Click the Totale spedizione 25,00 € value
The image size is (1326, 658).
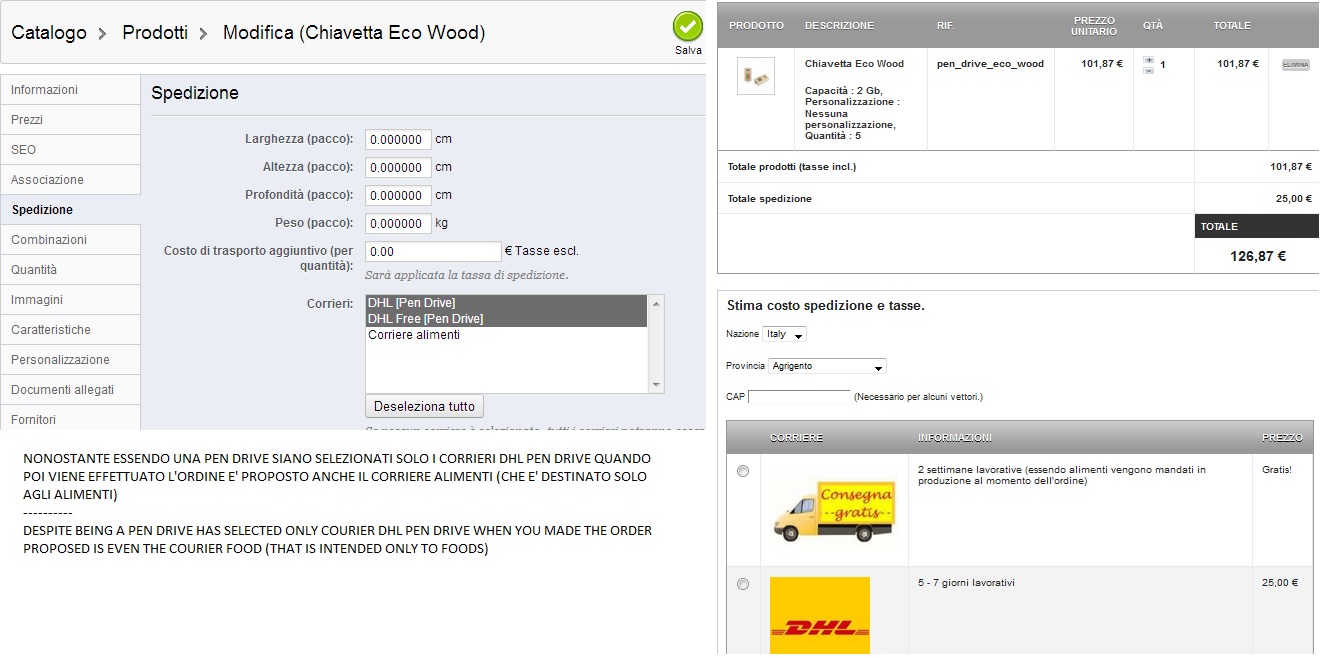click(1294, 199)
